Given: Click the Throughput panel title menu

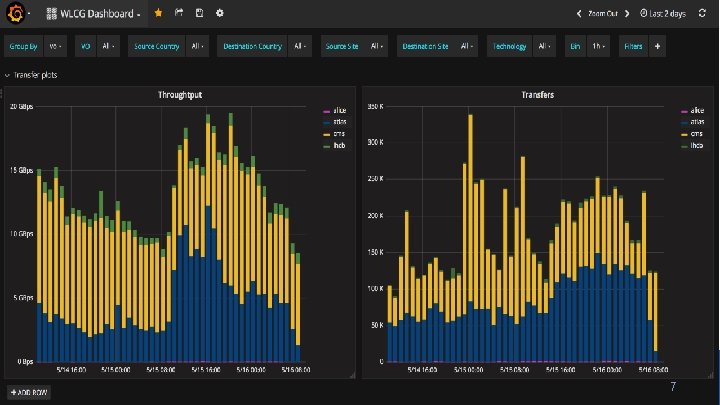Looking at the screenshot, I should [x=180, y=95].
